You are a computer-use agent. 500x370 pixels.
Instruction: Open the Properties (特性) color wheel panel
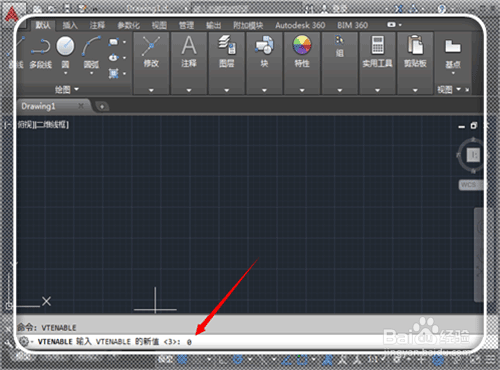point(302,63)
